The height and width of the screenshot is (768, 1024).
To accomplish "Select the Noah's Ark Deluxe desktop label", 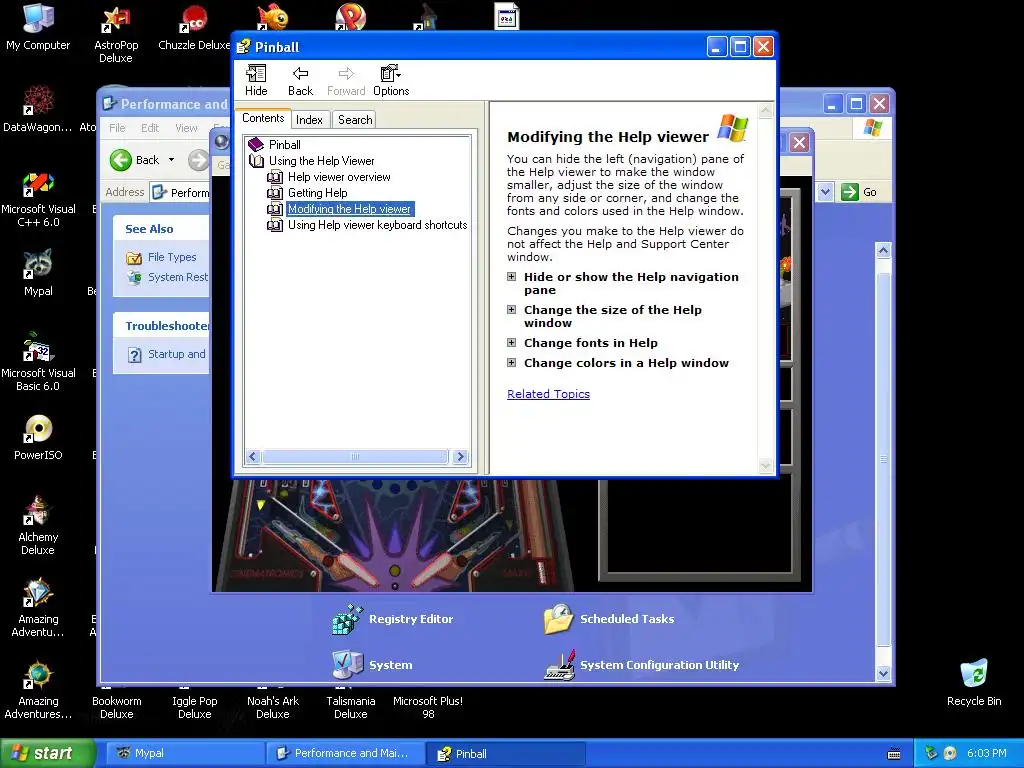I will coord(272,707).
